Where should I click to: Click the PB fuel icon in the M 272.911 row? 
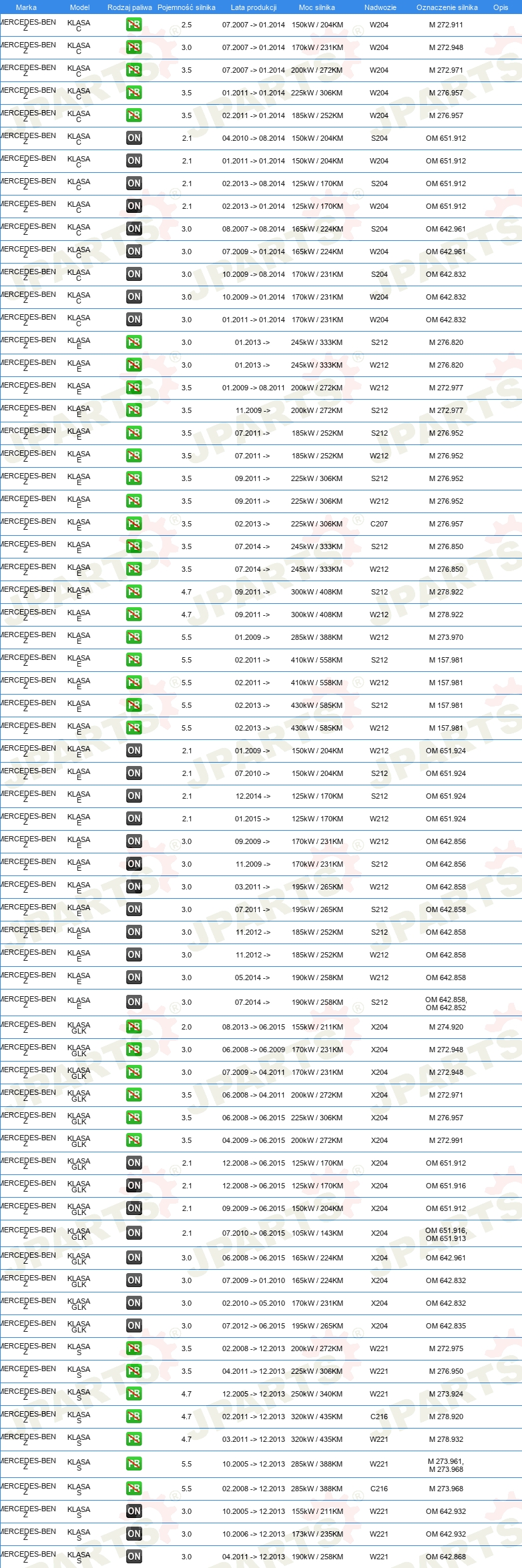pyautogui.click(x=134, y=25)
